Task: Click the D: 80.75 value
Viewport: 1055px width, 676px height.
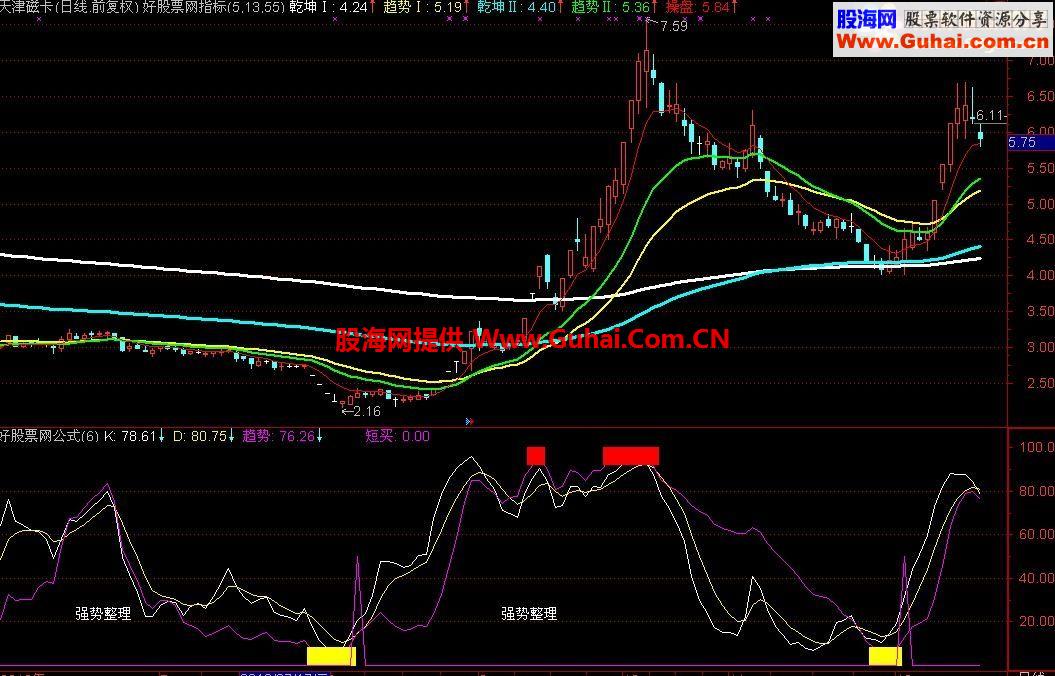Action: pos(204,437)
